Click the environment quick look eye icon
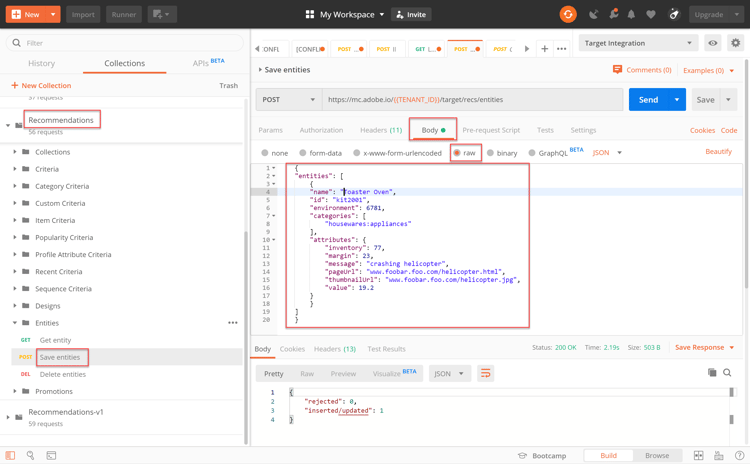 tap(713, 43)
